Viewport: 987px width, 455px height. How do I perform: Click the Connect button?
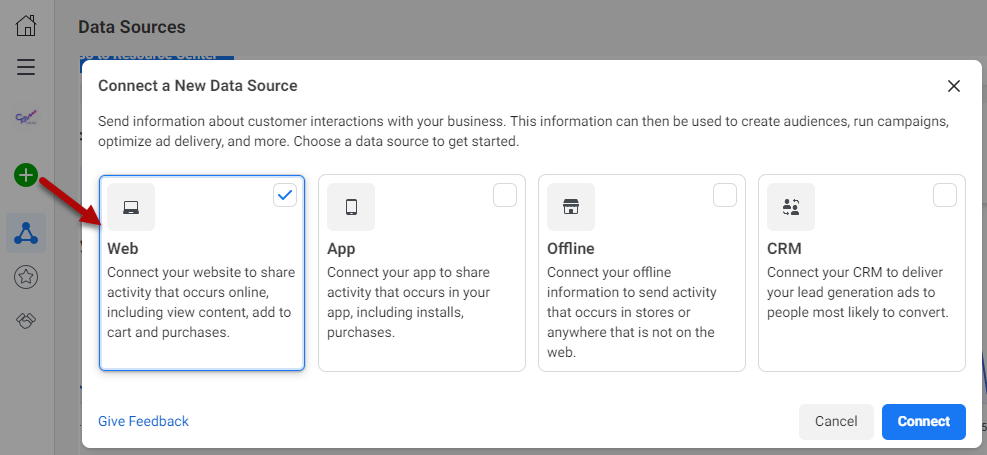(924, 422)
